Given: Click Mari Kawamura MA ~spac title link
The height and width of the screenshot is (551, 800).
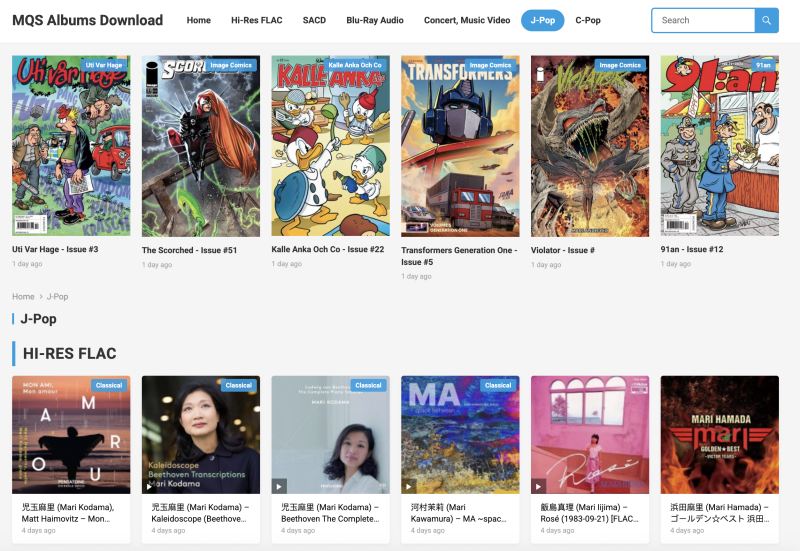Looking at the screenshot, I should 459,513.
